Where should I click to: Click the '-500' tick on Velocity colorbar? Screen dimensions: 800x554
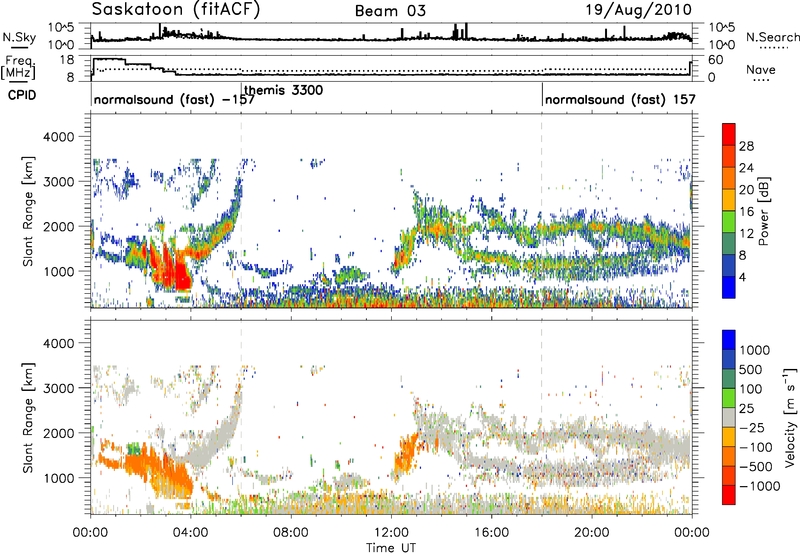click(756, 466)
